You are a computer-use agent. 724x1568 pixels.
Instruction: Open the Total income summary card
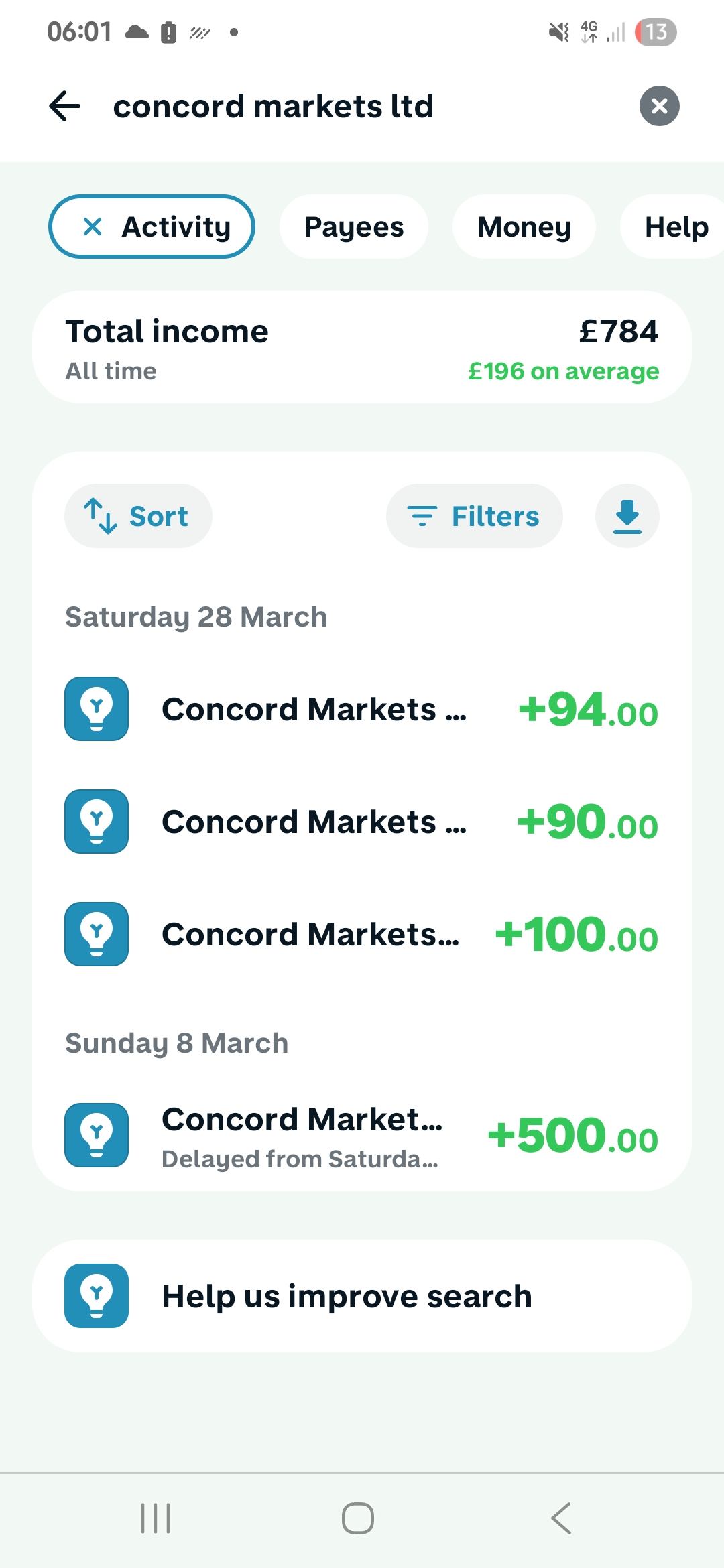pos(362,347)
